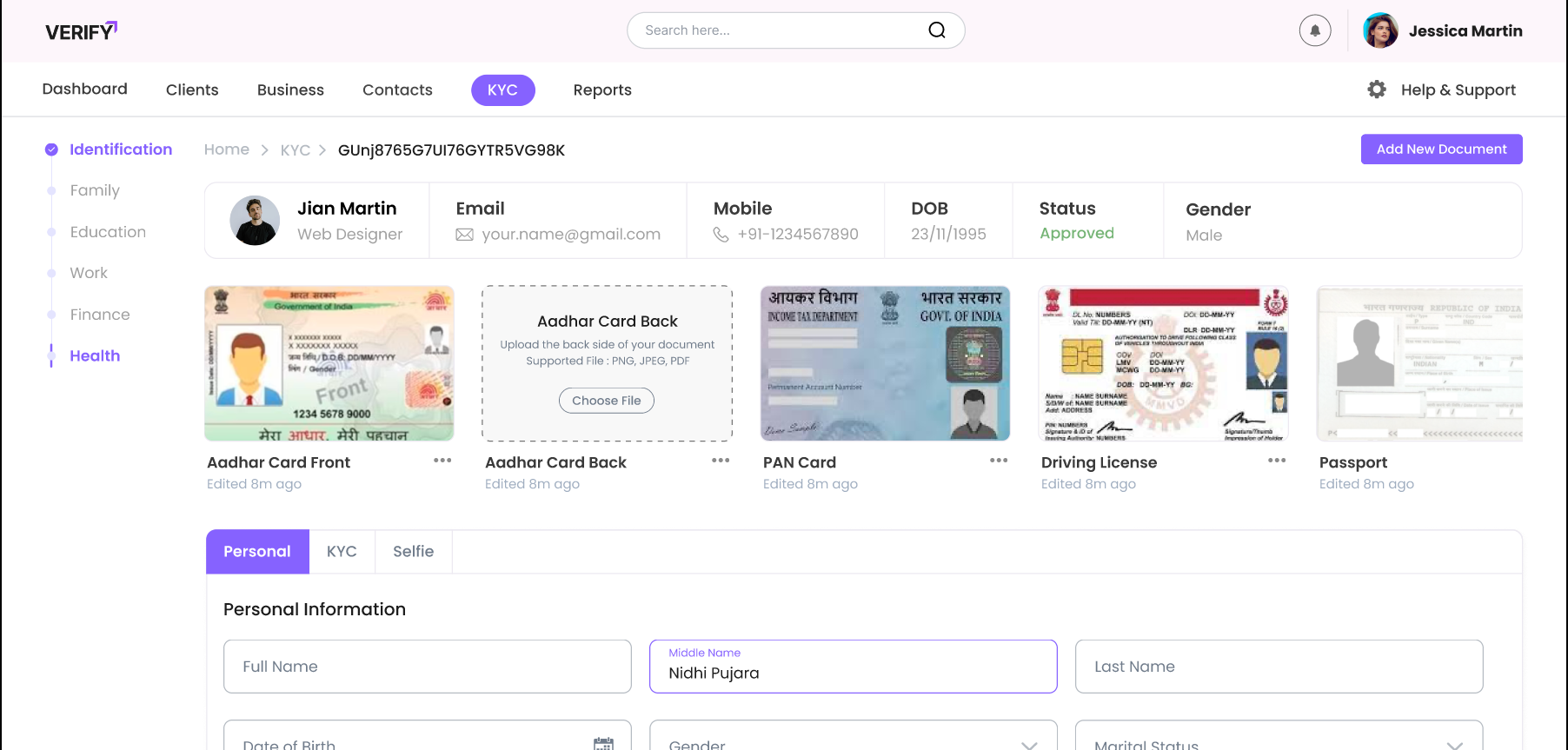The height and width of the screenshot is (750, 1568).
Task: Expand the Marital Status dropdown
Action: click(1454, 744)
